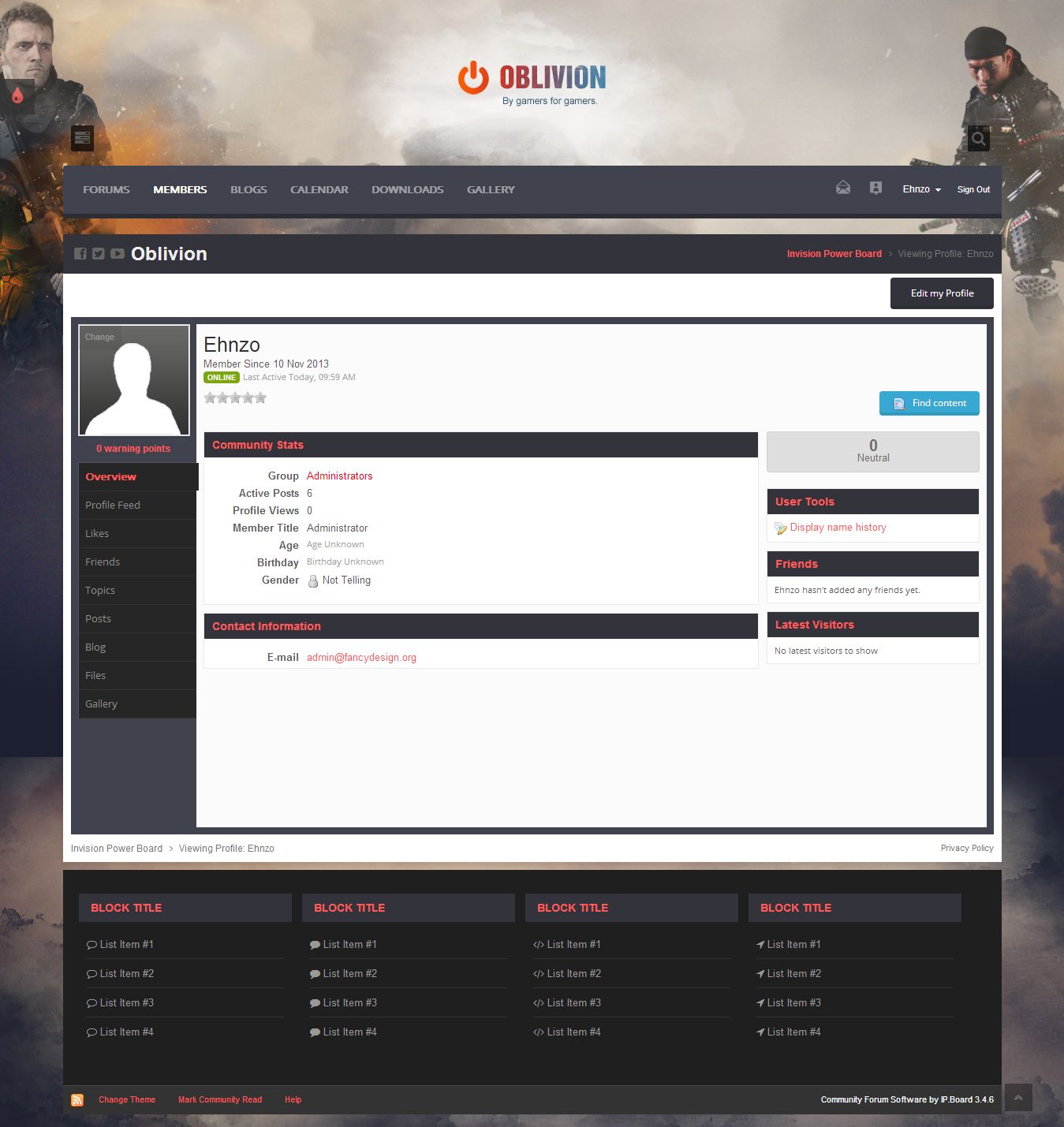1064x1127 pixels.
Task: Click the Change avatar photo thumbnail
Action: (134, 380)
